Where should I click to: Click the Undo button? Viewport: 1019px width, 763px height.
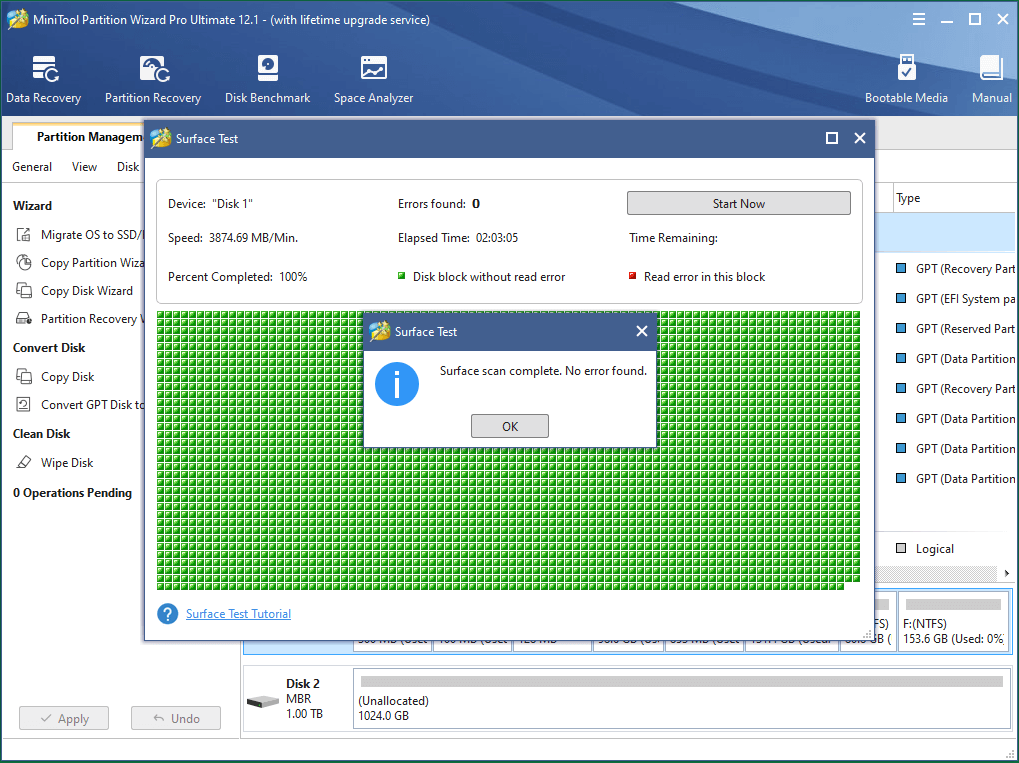pos(176,718)
